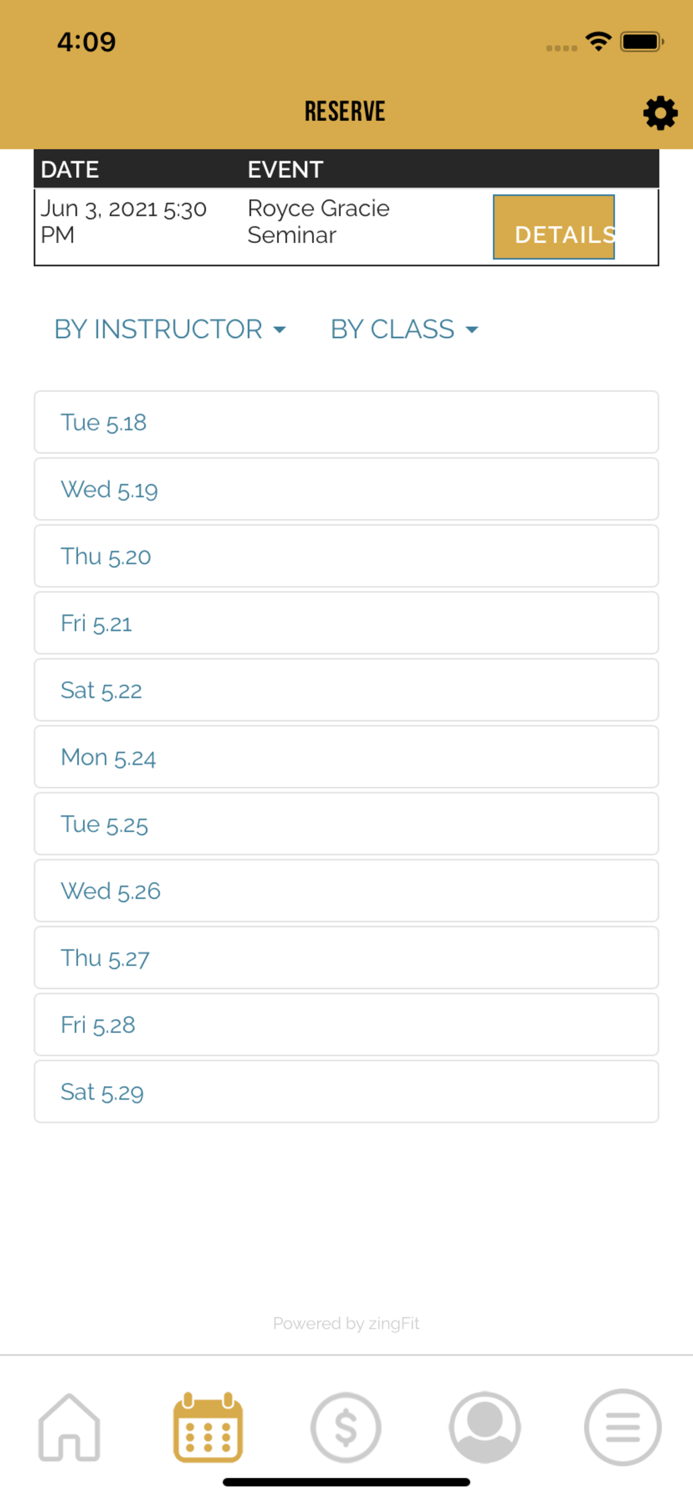The height and width of the screenshot is (1500, 693).
Task: Open the Wed 5.26 day row
Action: point(346,891)
